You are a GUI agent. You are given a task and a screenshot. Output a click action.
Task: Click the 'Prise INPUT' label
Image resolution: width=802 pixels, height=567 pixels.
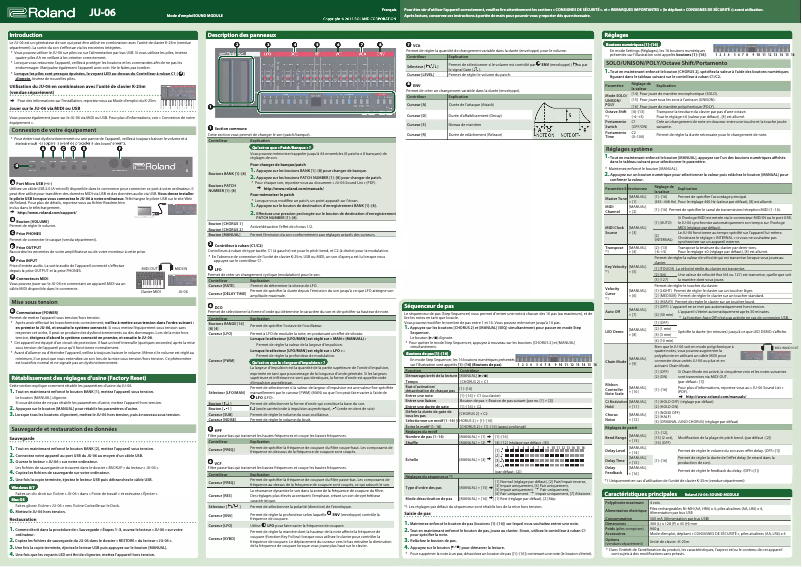pos(25,260)
